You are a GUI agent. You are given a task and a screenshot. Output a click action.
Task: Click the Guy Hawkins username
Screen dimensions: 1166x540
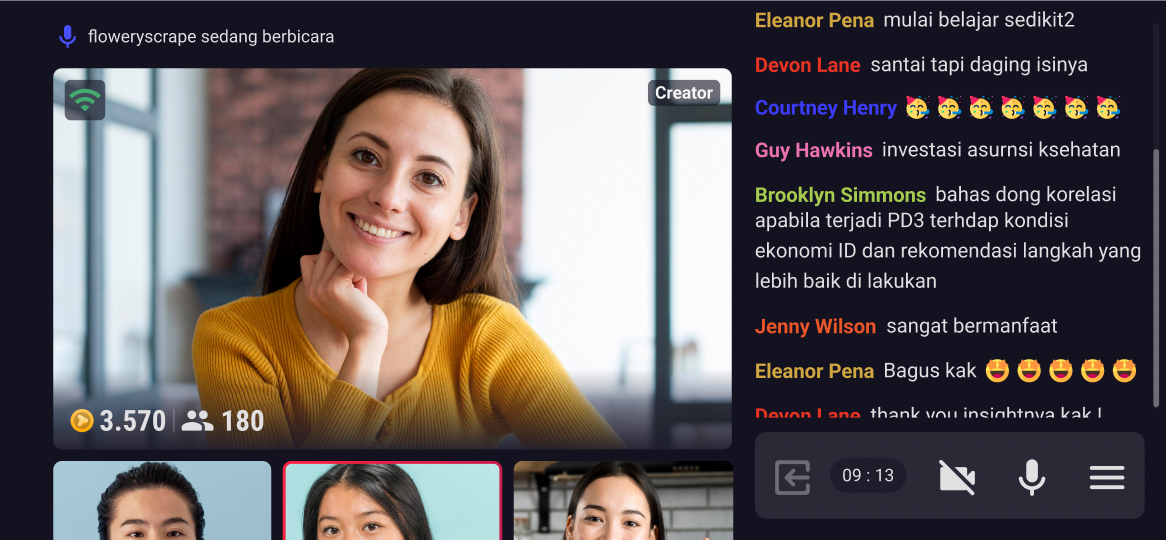814,151
